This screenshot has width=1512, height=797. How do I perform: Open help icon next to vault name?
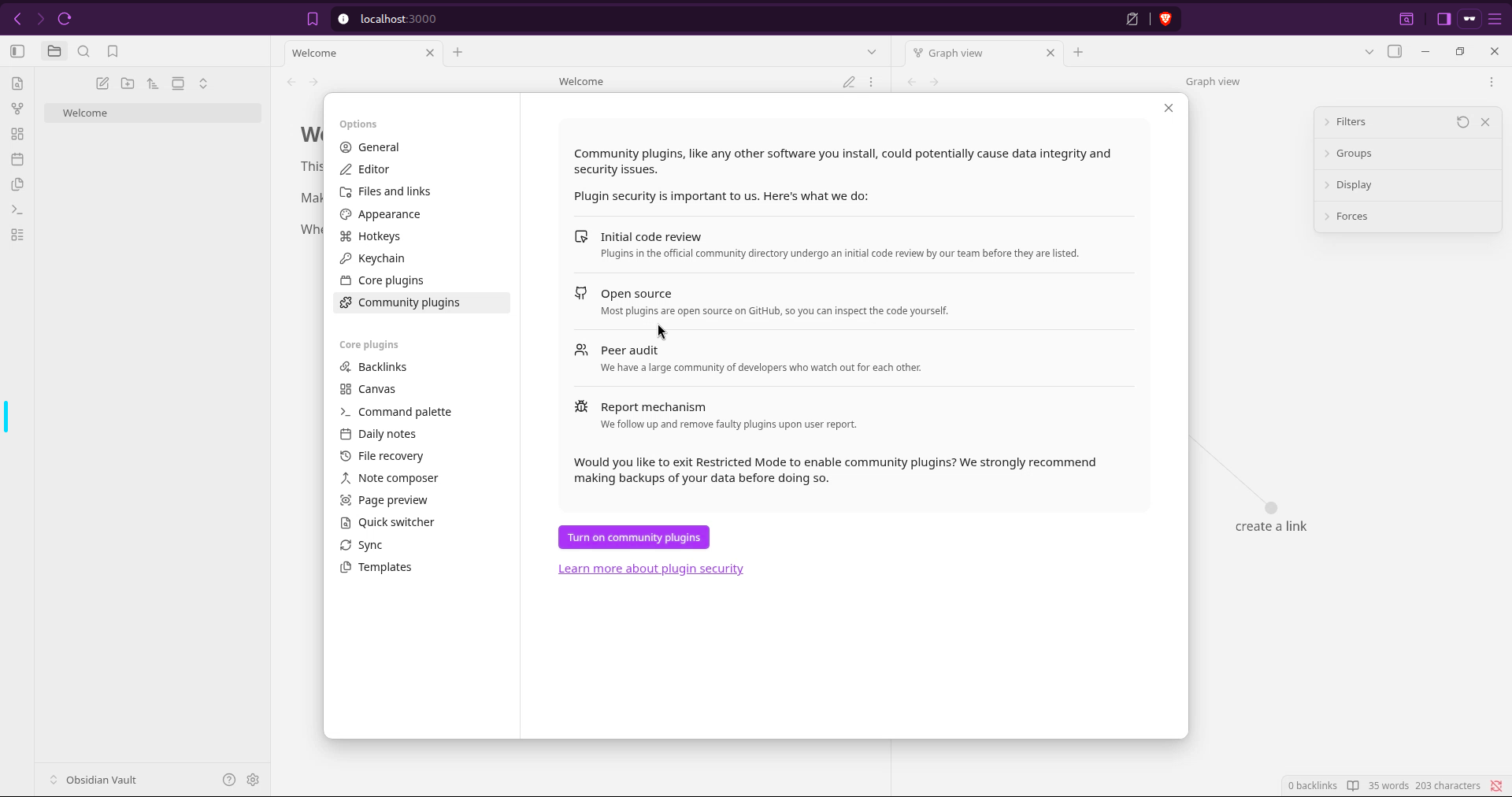click(x=229, y=780)
